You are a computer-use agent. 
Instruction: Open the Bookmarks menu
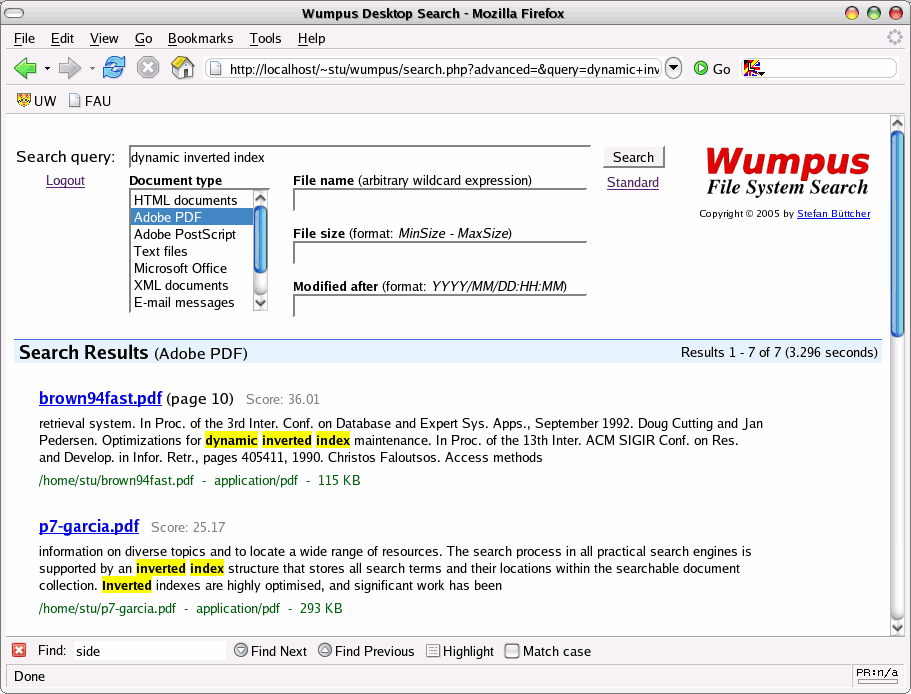point(200,38)
